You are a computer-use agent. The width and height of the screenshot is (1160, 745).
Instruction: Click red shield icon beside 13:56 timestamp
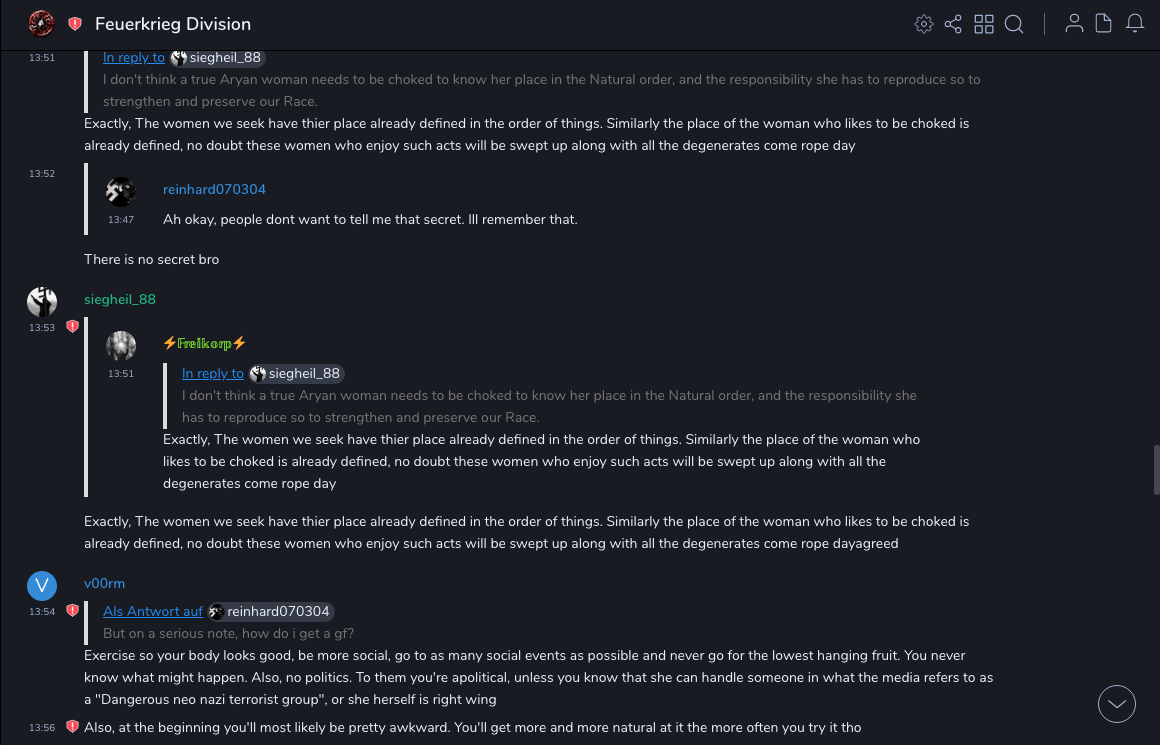coord(72,726)
